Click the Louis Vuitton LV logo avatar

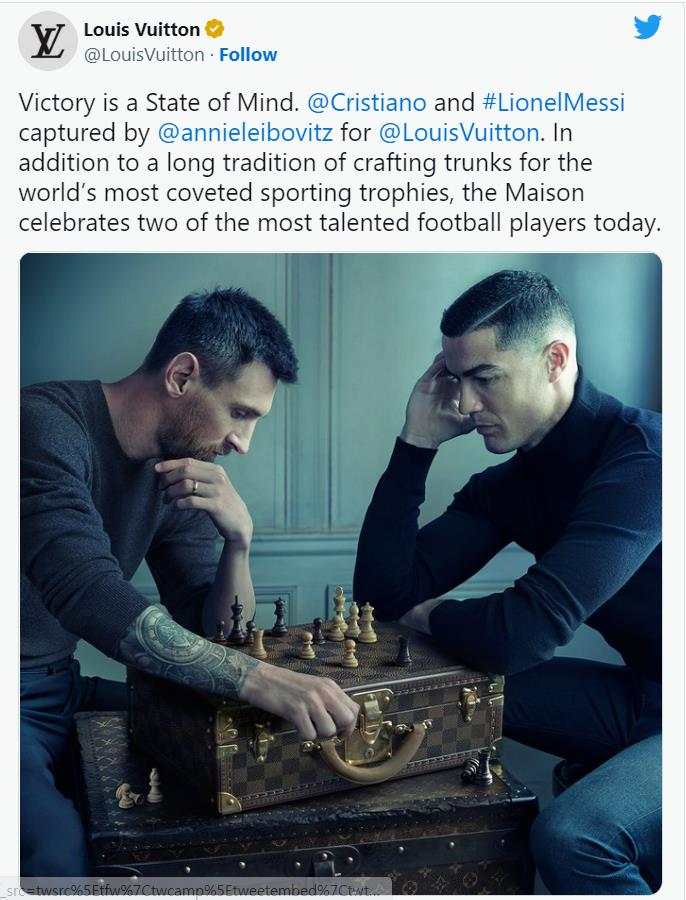[x=48, y=41]
